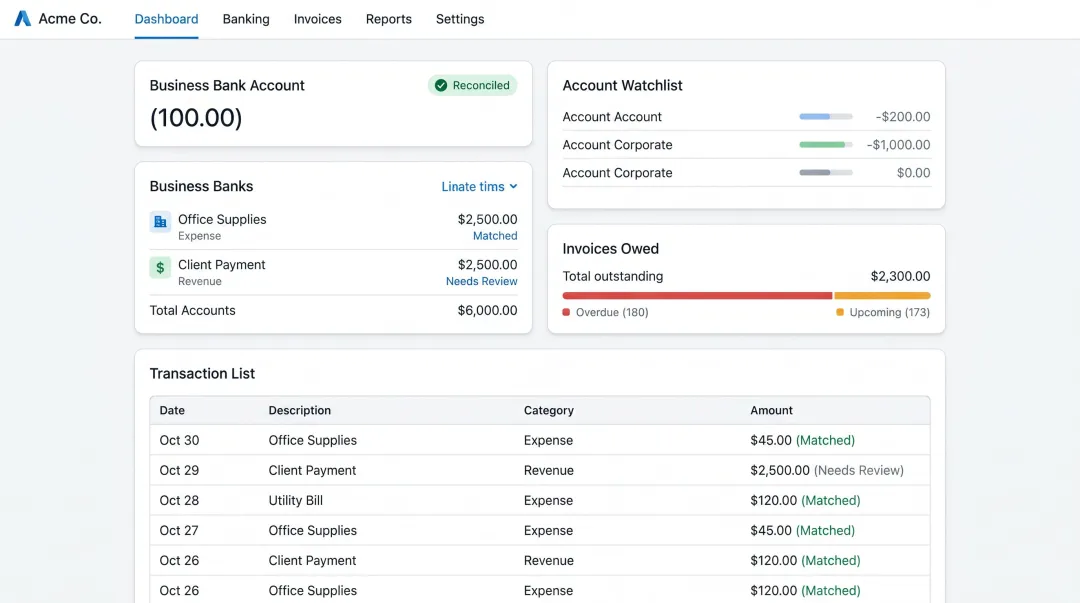This screenshot has width=1080, height=603.
Task: Click the Invoices Owed heading
Action: click(x=610, y=249)
